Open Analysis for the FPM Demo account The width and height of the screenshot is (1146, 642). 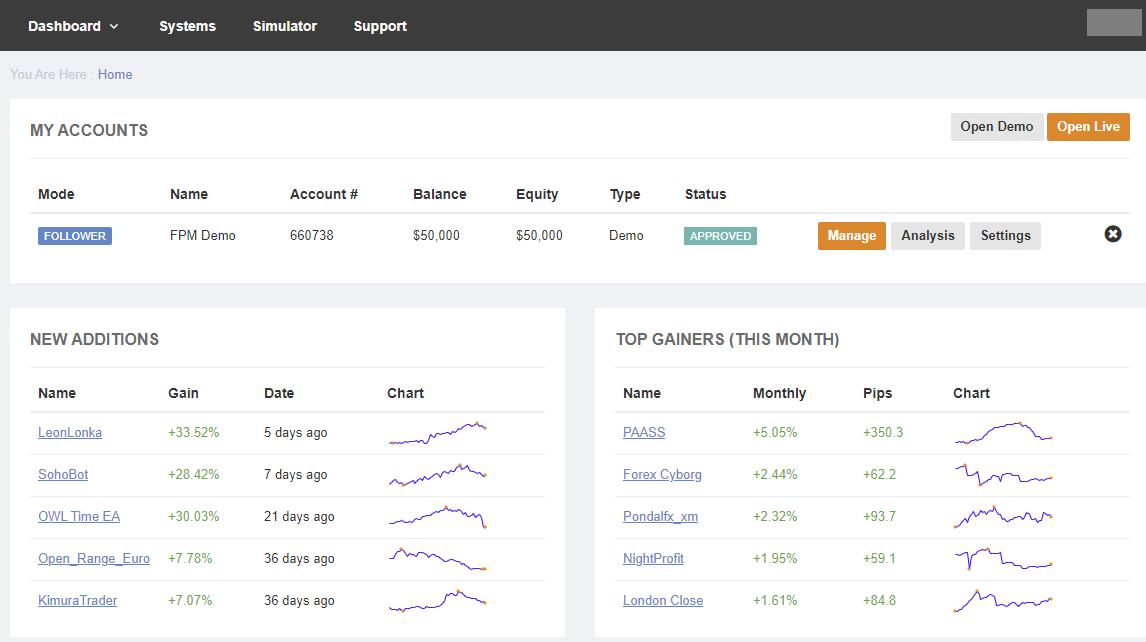tap(927, 235)
